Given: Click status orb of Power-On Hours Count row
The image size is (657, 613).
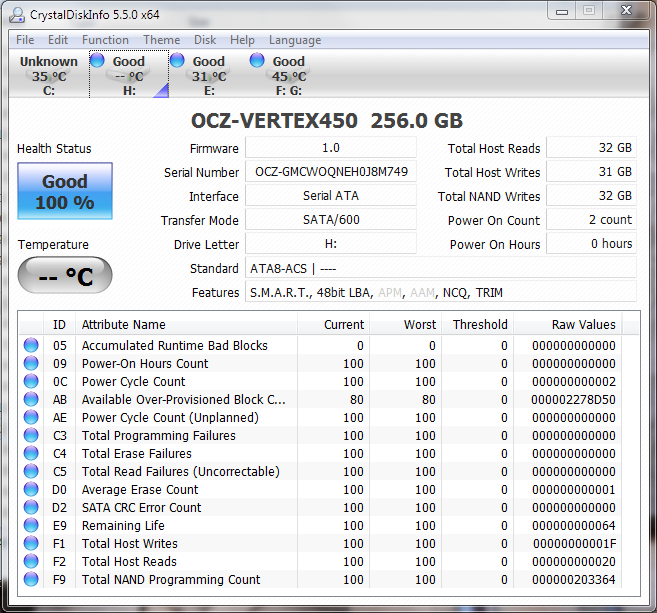Looking at the screenshot, I should click(31, 363).
